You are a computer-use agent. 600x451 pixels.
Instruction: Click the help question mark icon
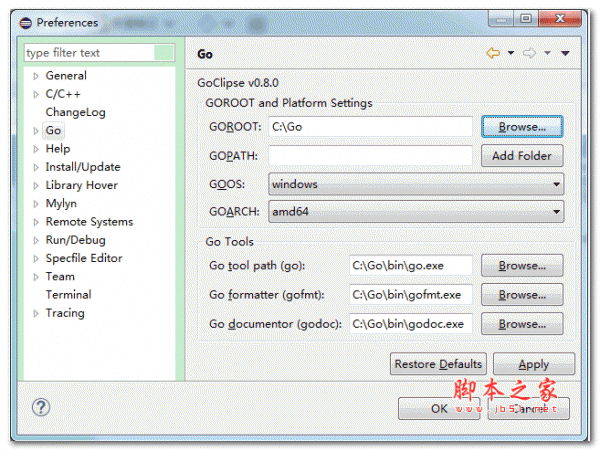coord(41,408)
